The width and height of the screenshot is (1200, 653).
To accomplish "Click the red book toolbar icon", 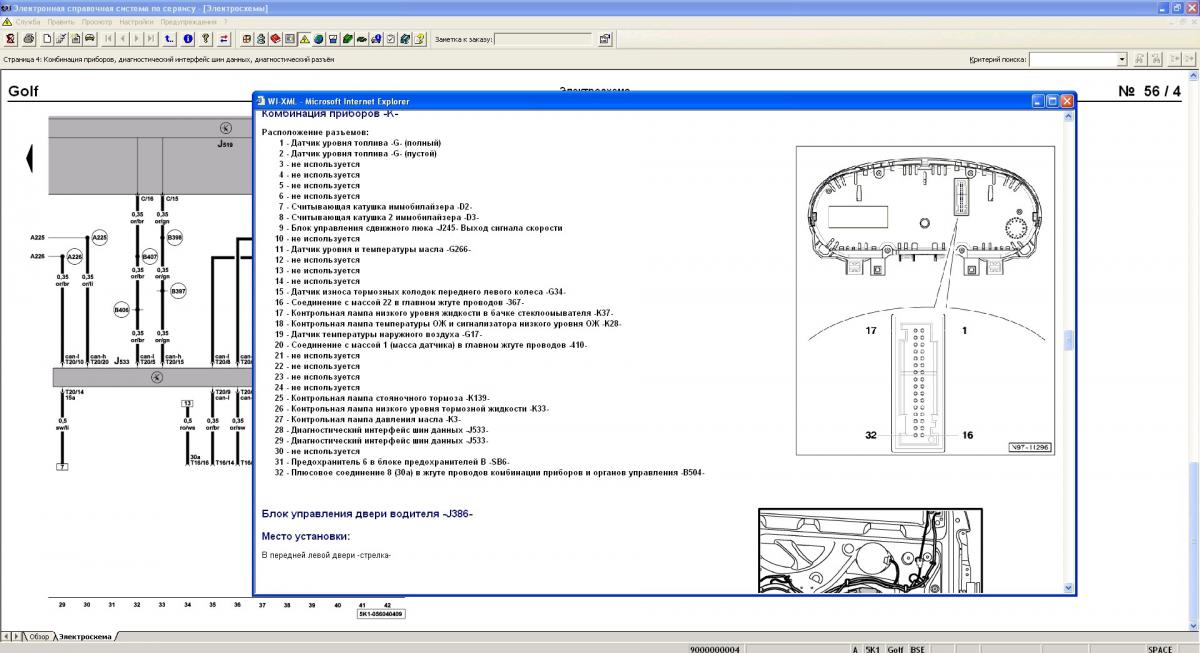I will tap(275, 40).
